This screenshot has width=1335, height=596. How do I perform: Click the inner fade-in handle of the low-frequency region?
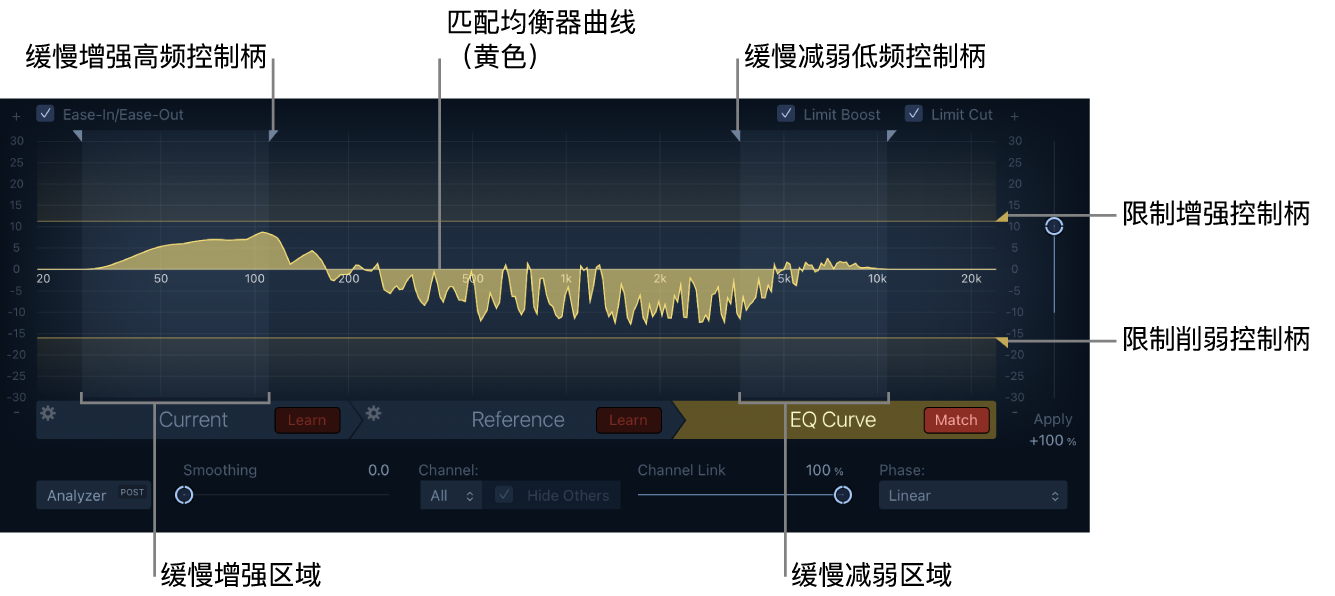tap(273, 135)
